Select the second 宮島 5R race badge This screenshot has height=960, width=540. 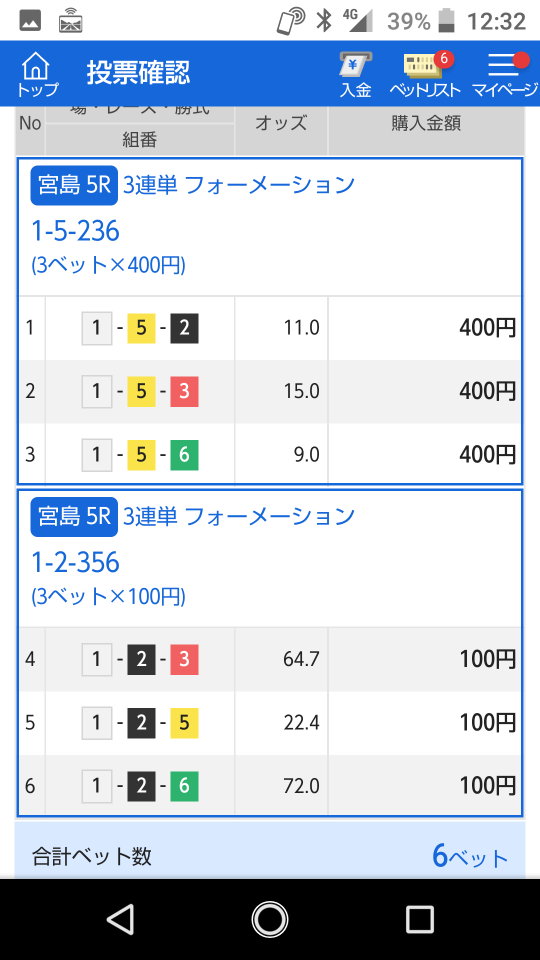coord(73,517)
